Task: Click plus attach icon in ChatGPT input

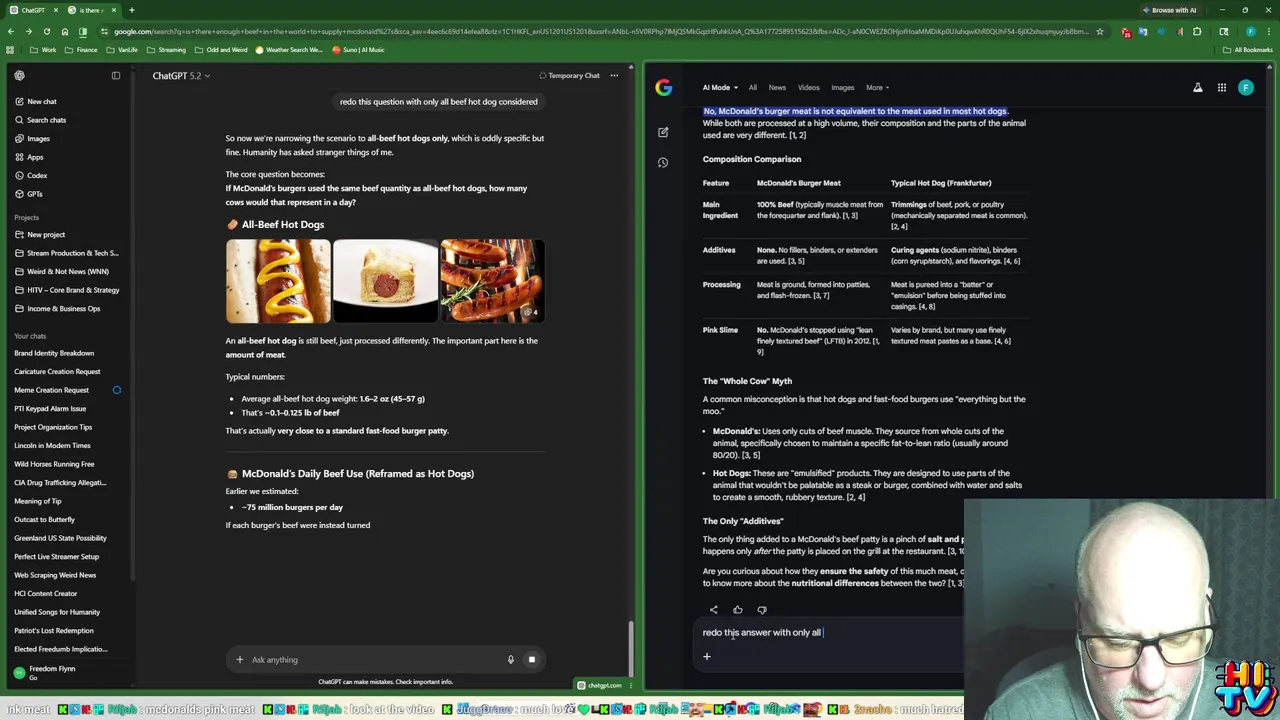Action: 239,659
